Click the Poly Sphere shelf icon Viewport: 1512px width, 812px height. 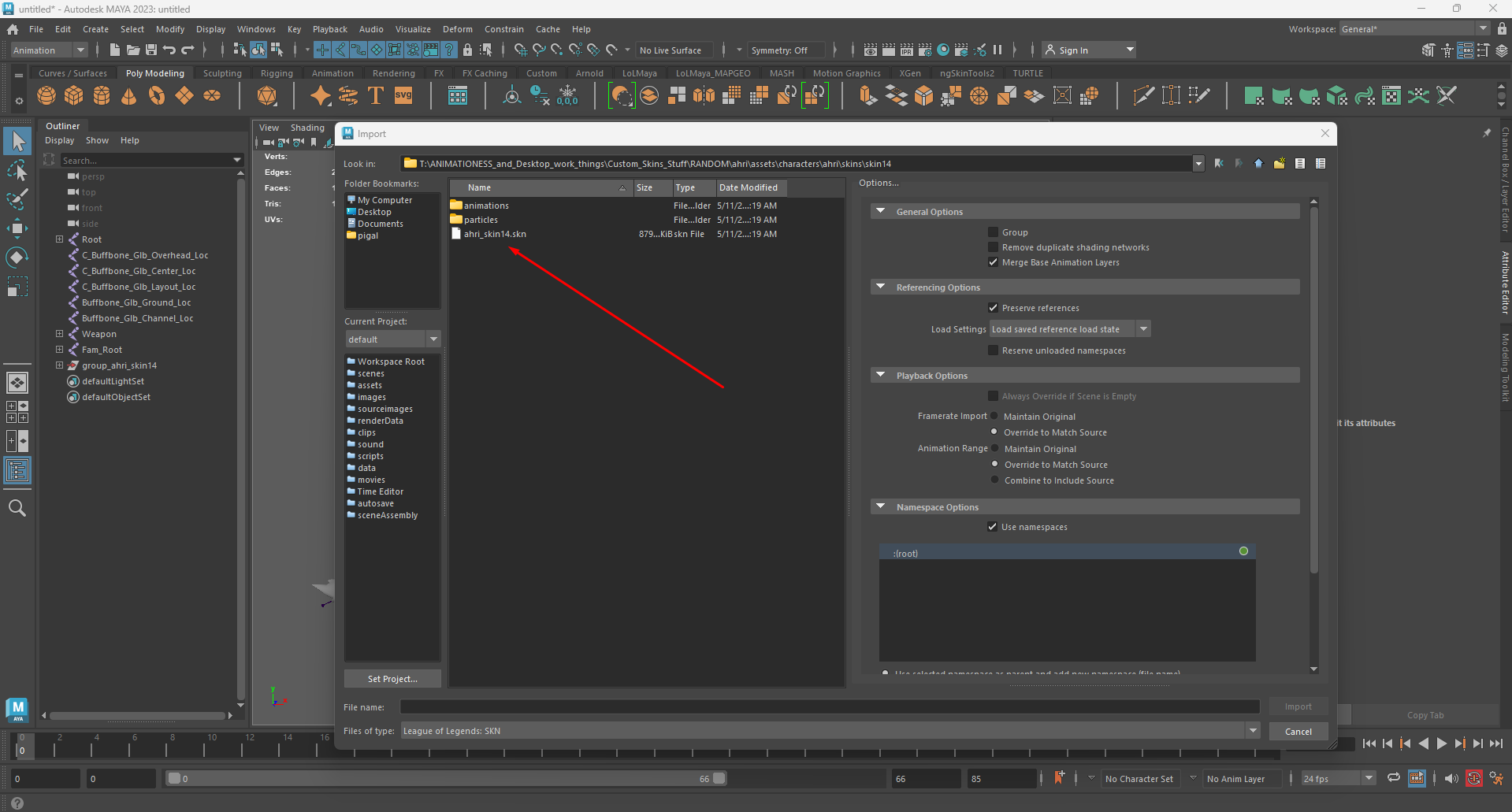point(46,96)
